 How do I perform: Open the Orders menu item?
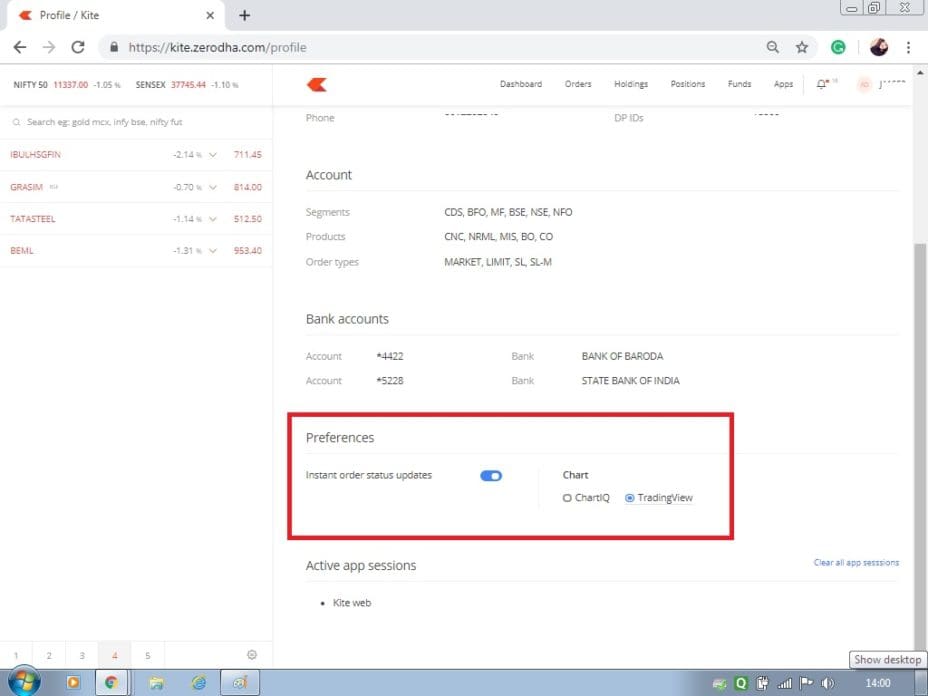578,84
